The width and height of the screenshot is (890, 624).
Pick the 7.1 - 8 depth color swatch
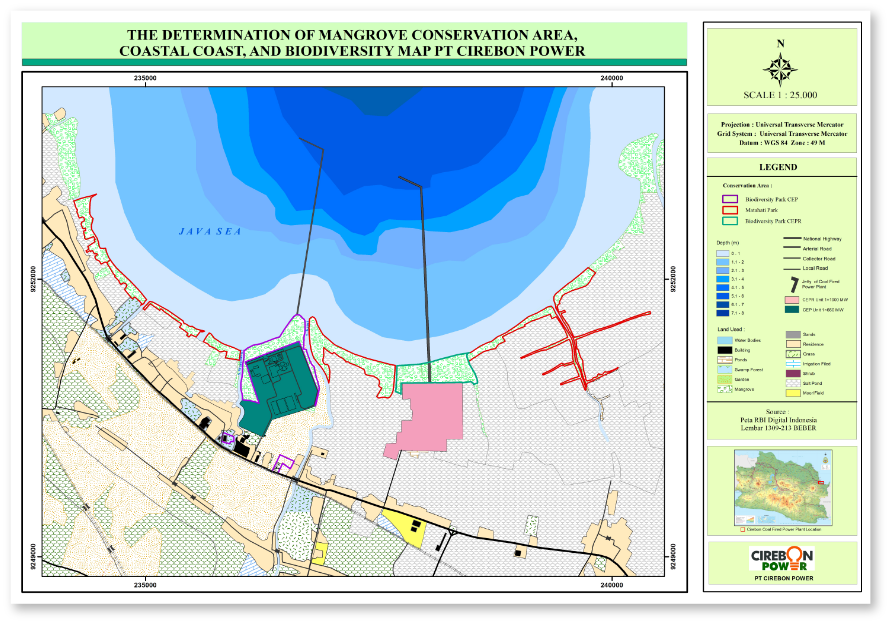coord(723,313)
